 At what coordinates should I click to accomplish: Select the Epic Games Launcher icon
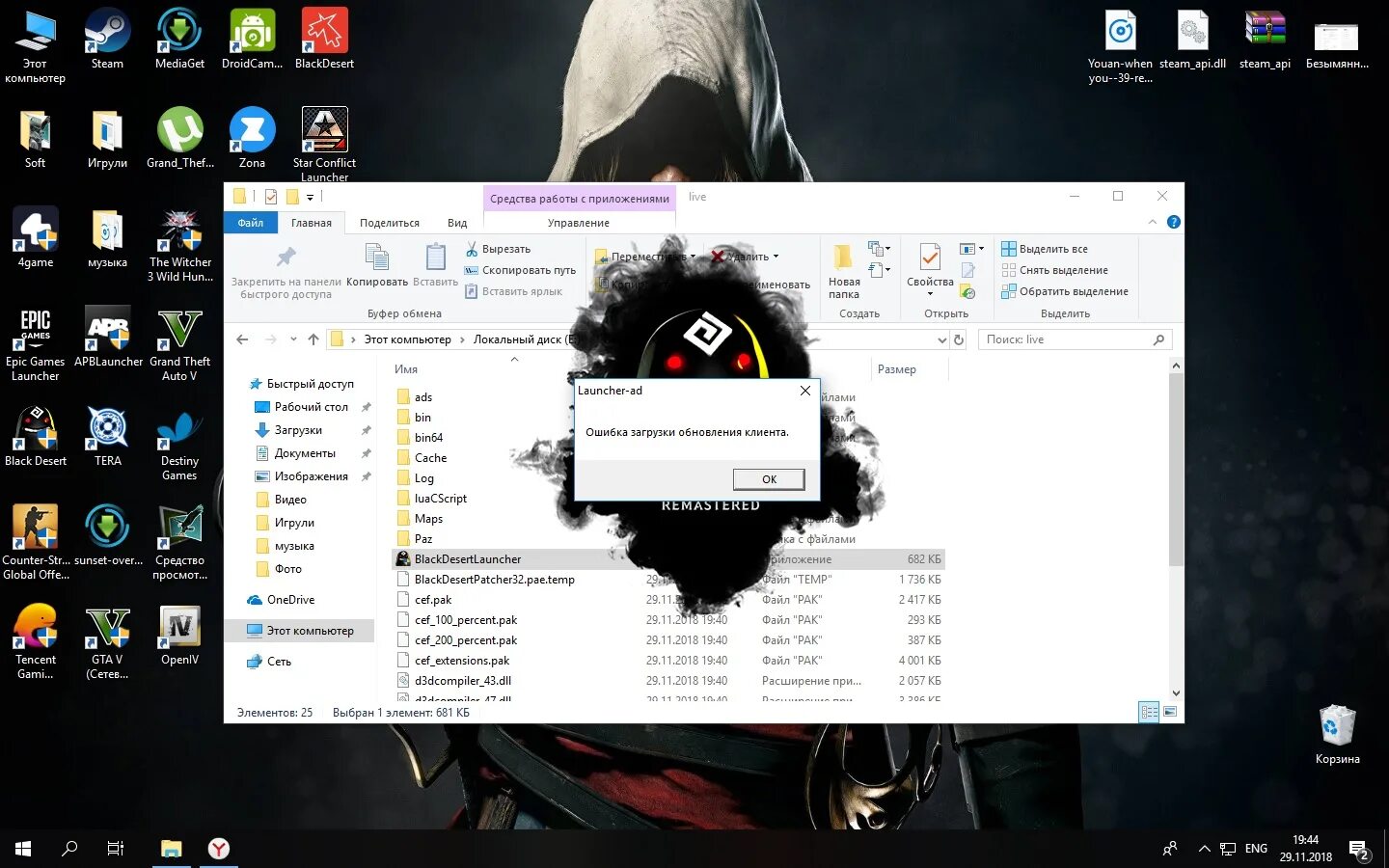tap(36, 343)
